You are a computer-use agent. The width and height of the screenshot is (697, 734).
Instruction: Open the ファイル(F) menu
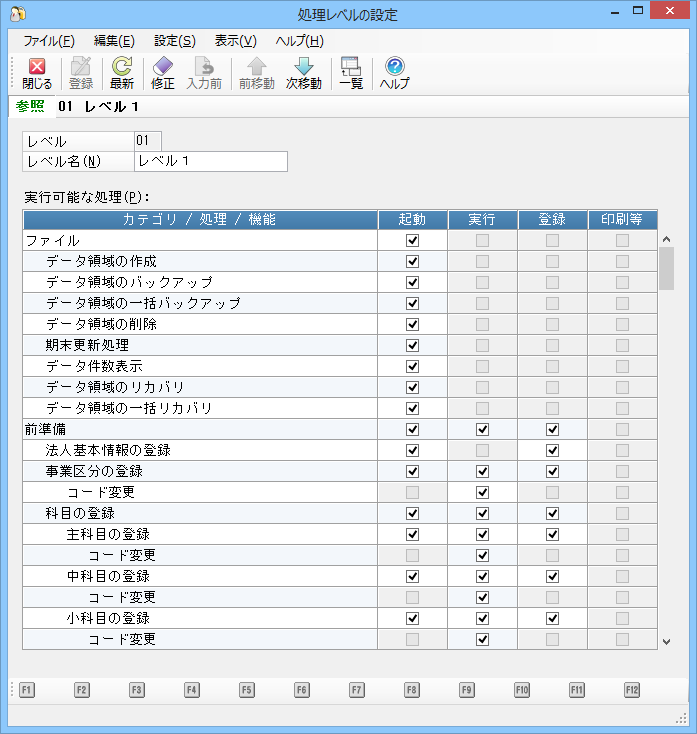pos(48,41)
